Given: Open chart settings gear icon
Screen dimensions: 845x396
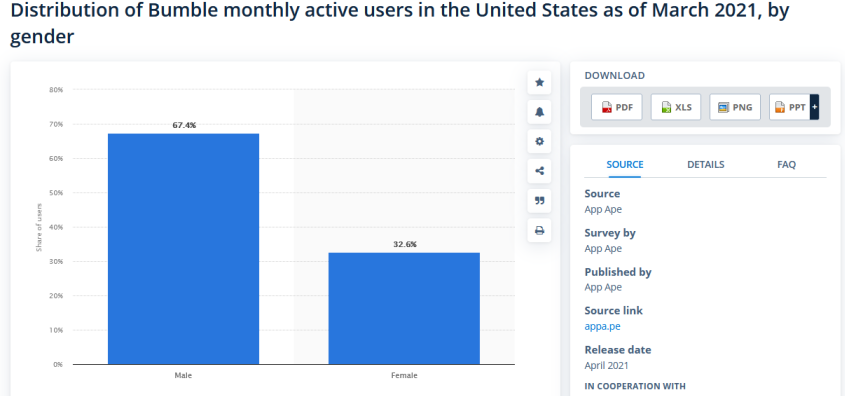Looking at the screenshot, I should pyautogui.click(x=539, y=142).
